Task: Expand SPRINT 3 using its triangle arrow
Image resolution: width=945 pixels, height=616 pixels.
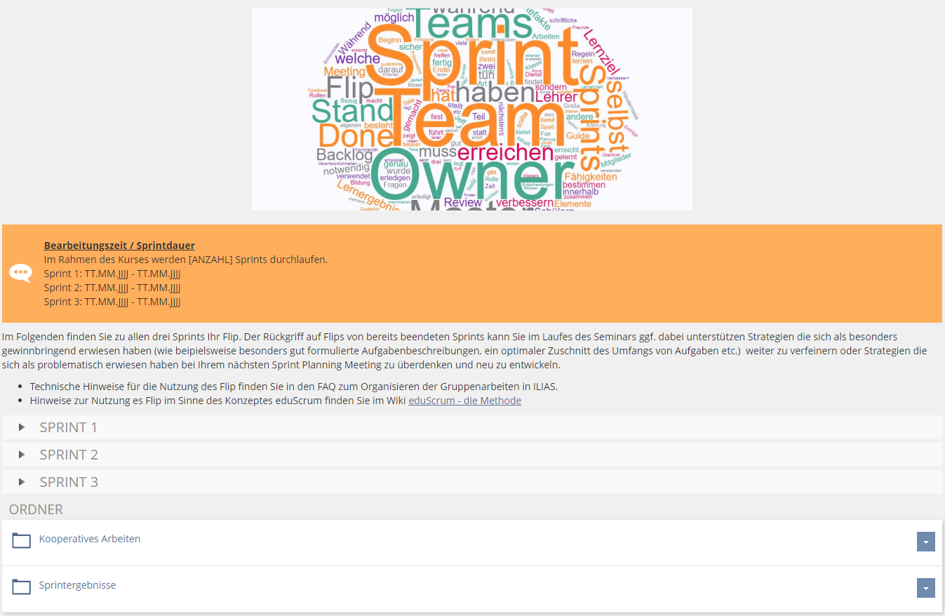Action: 22,482
